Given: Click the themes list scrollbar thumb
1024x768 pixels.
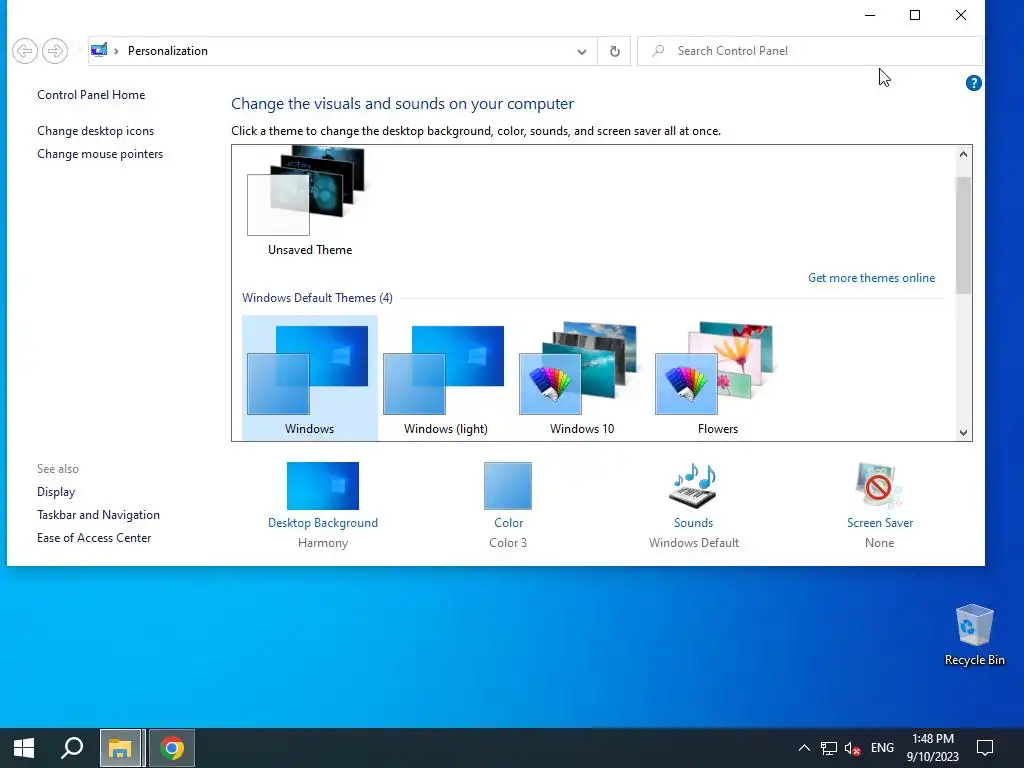Looking at the screenshot, I should pos(963,234).
